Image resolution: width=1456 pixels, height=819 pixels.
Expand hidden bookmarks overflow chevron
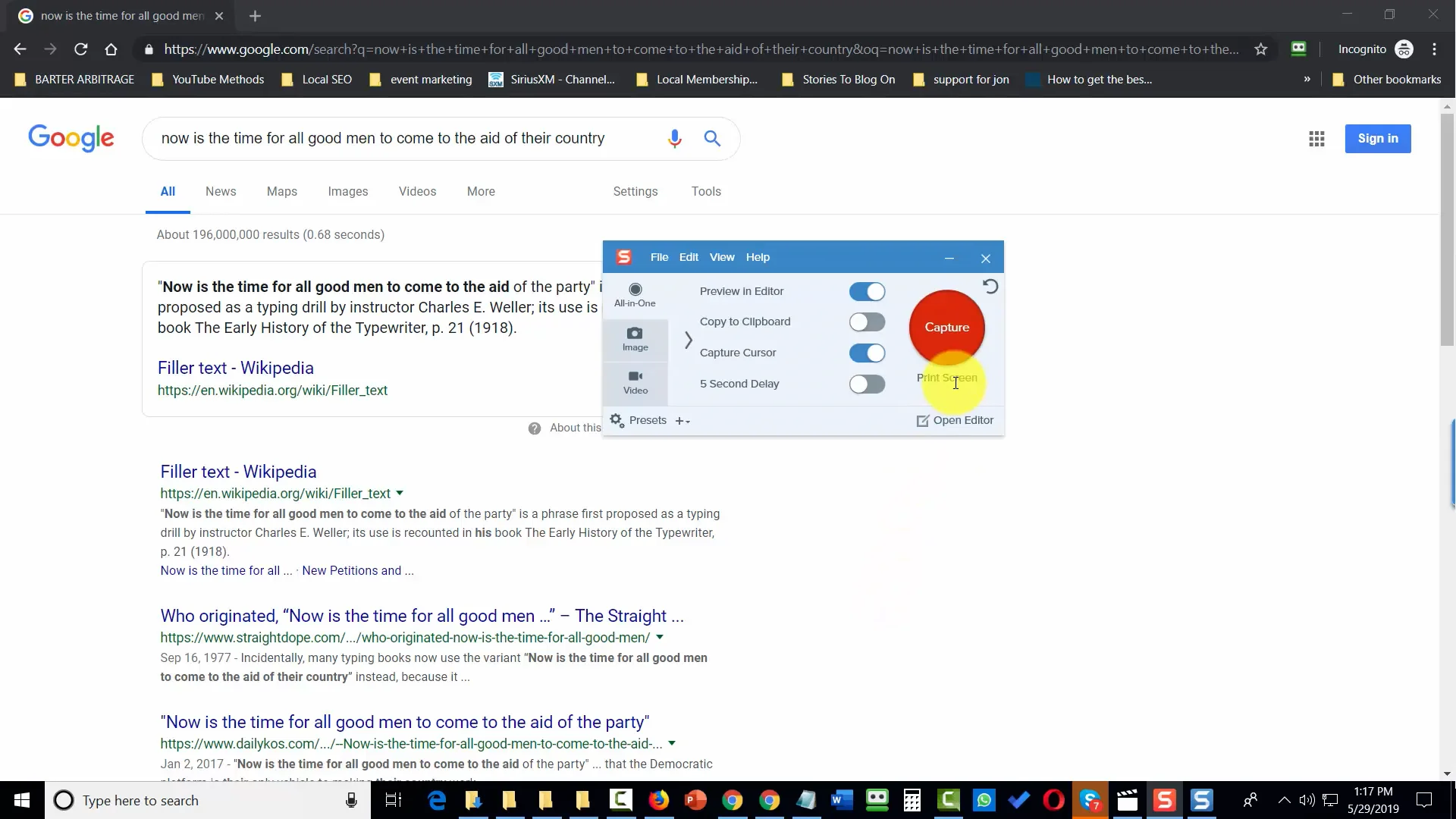pos(1307,79)
